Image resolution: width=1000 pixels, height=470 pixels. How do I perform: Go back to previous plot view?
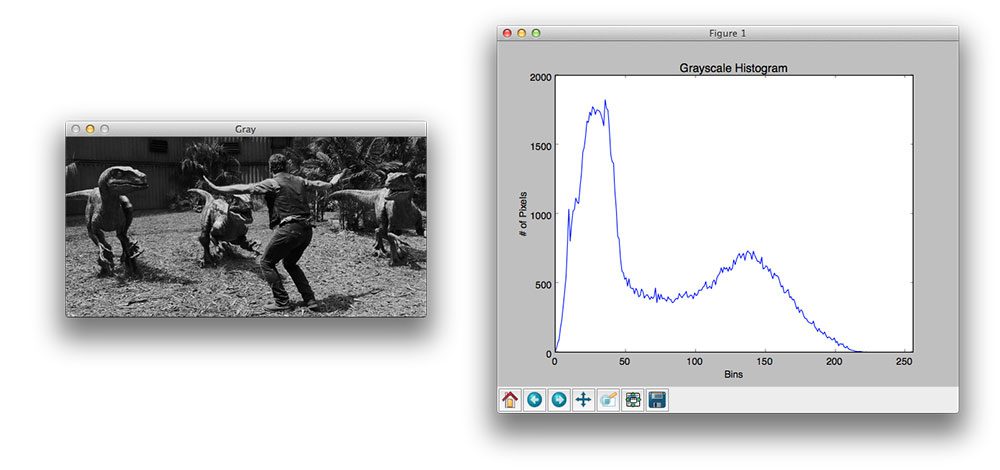pyautogui.click(x=534, y=400)
